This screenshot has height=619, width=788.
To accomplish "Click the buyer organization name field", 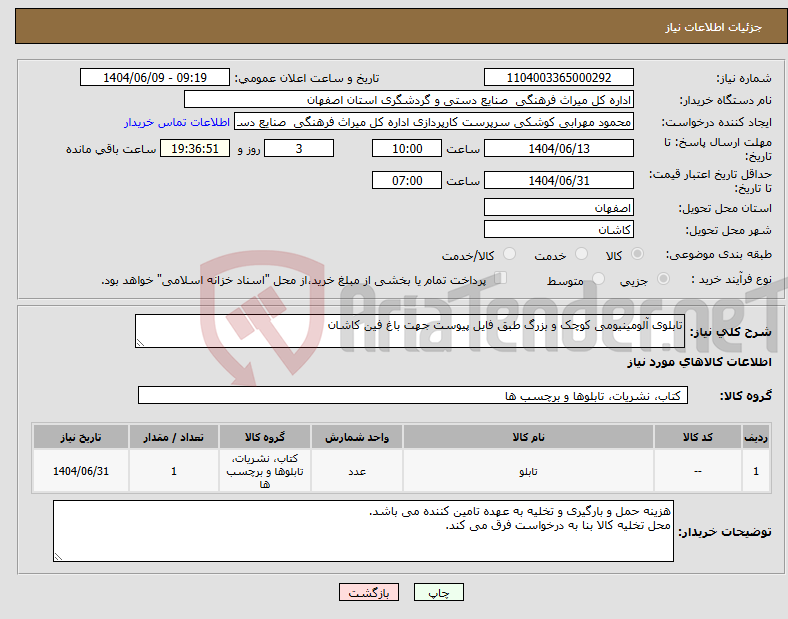I will click(x=409, y=99).
